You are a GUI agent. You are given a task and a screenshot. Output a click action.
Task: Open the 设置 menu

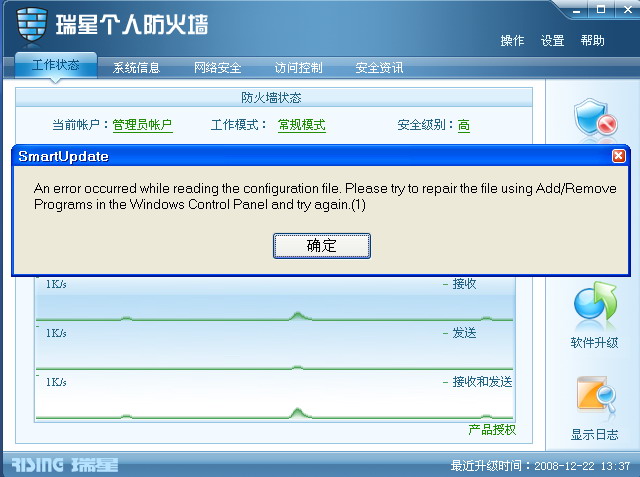tap(552, 40)
